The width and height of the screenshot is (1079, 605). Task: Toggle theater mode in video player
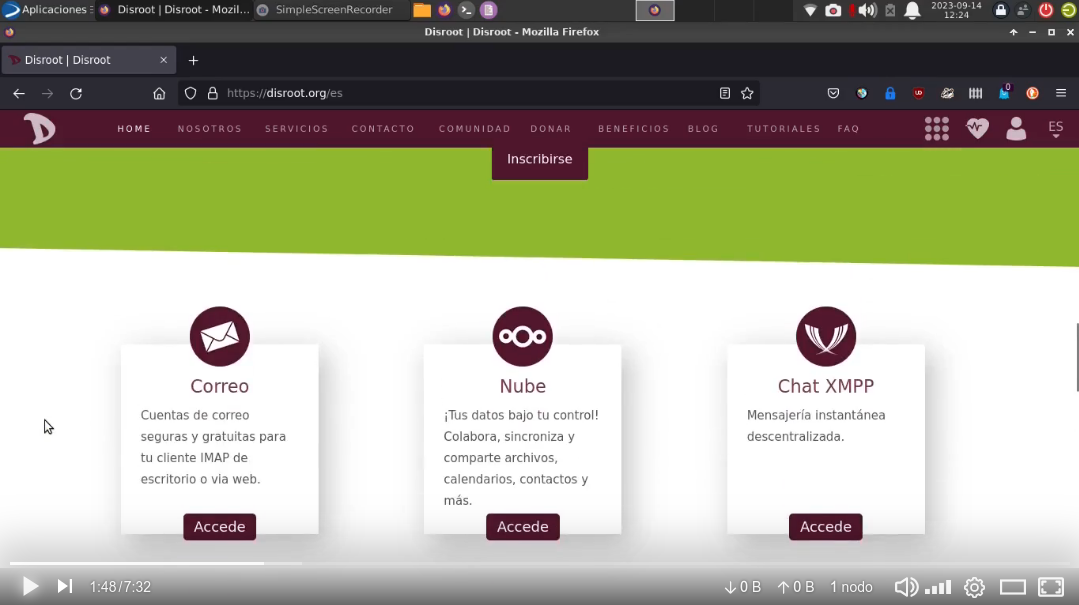point(1012,587)
